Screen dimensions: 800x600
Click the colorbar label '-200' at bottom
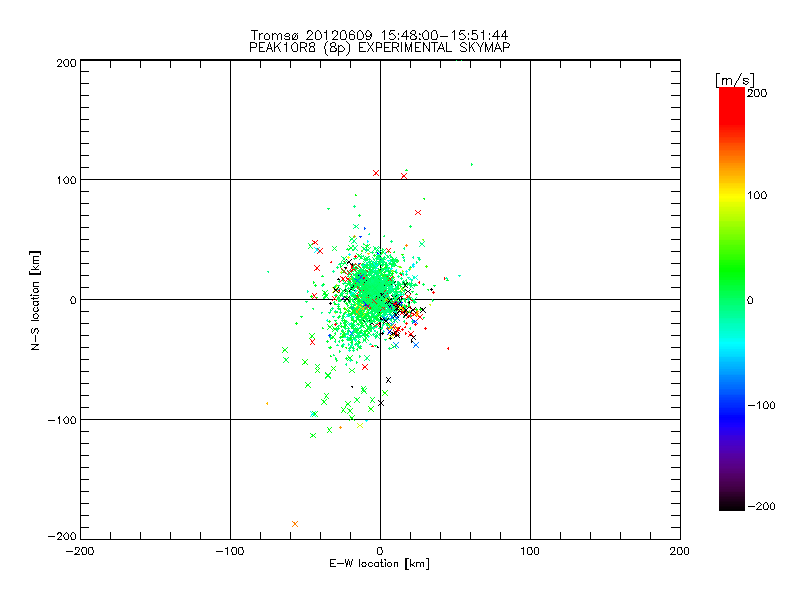(761, 506)
